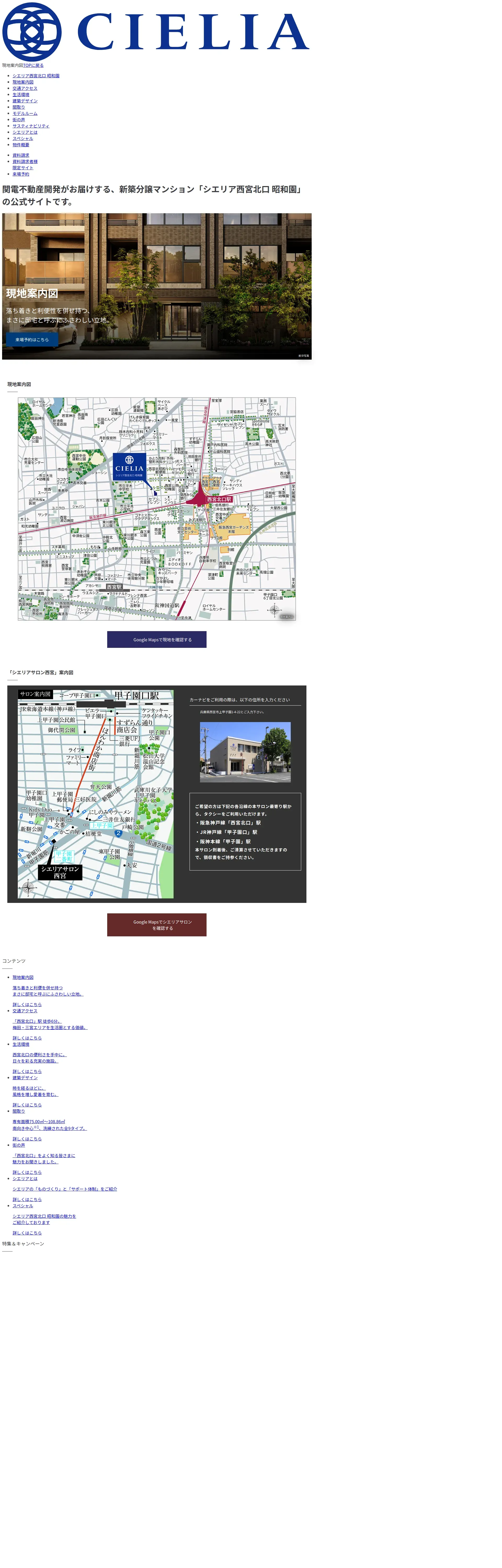Open '生活環境' in the top navigation list

coord(21,95)
